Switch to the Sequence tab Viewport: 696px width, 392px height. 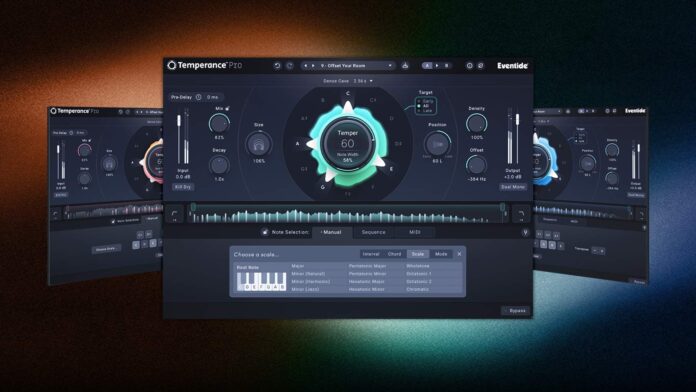click(x=373, y=232)
